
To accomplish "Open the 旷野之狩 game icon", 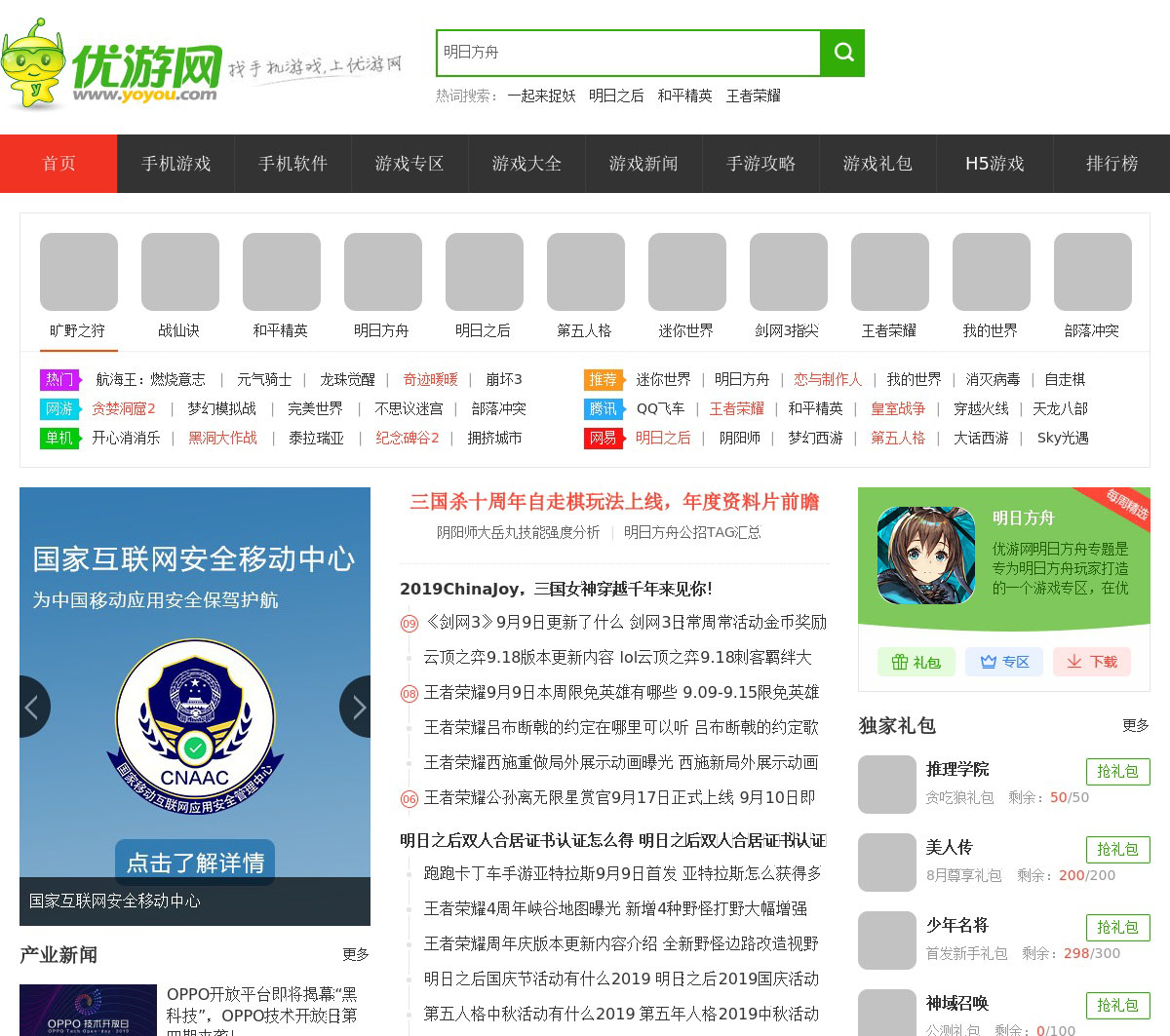I will (x=79, y=272).
